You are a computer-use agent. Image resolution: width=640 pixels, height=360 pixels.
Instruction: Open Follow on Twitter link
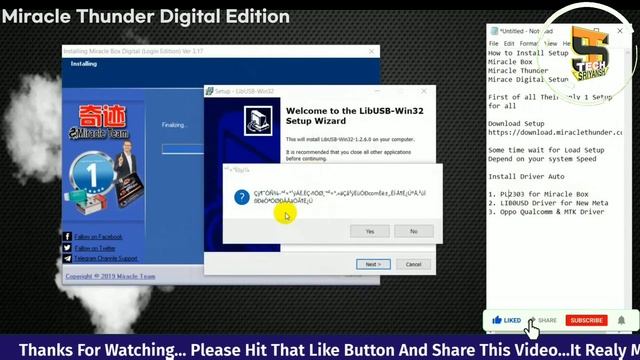tap(95, 248)
